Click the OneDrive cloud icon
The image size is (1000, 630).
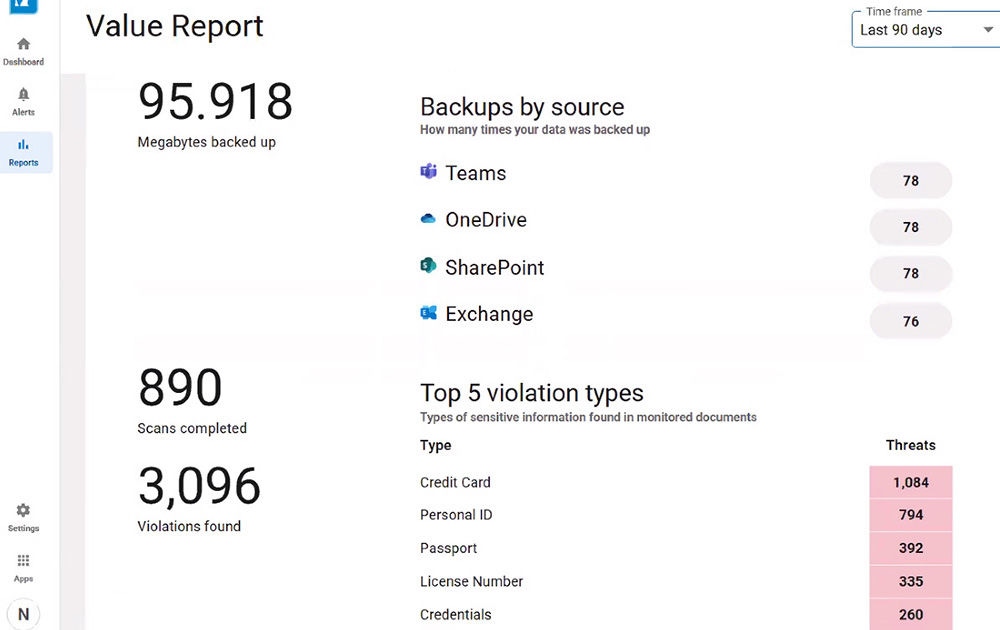pos(429,219)
